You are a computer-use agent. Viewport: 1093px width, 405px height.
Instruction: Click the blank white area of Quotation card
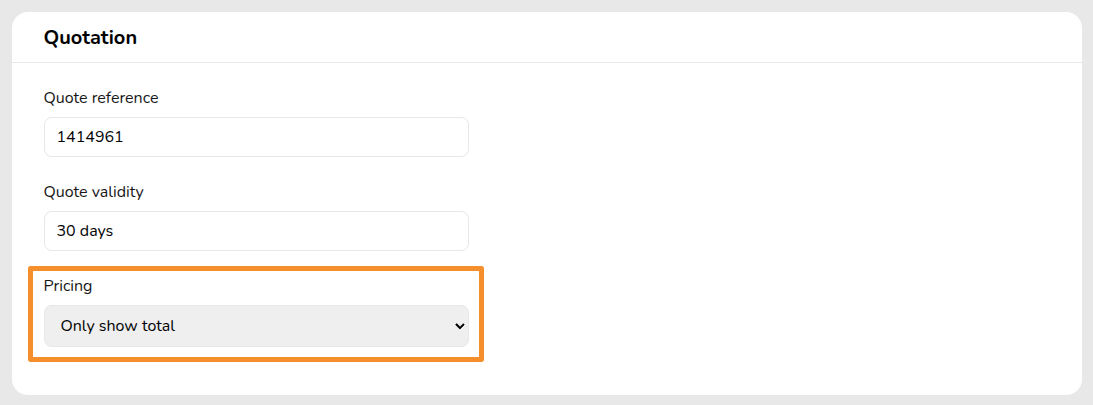(780, 220)
